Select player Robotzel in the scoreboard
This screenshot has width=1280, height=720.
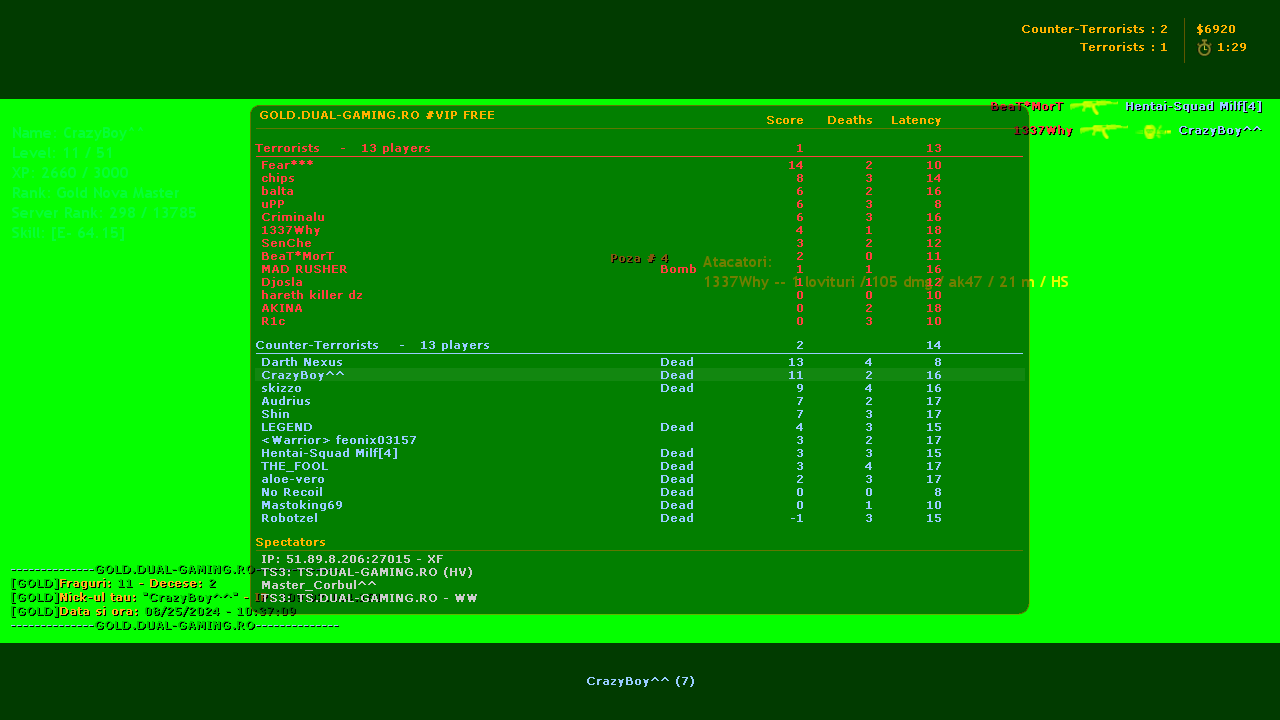290,518
